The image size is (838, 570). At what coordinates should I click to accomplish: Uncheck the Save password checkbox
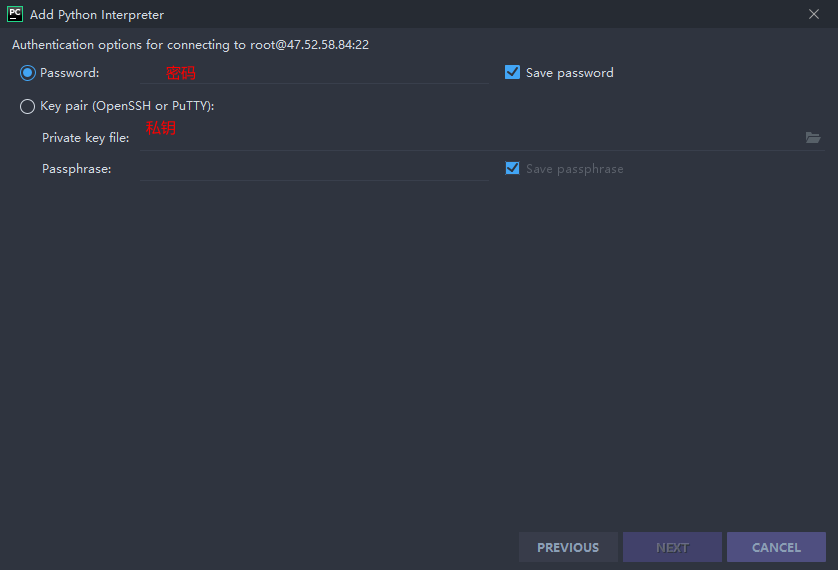pos(512,72)
